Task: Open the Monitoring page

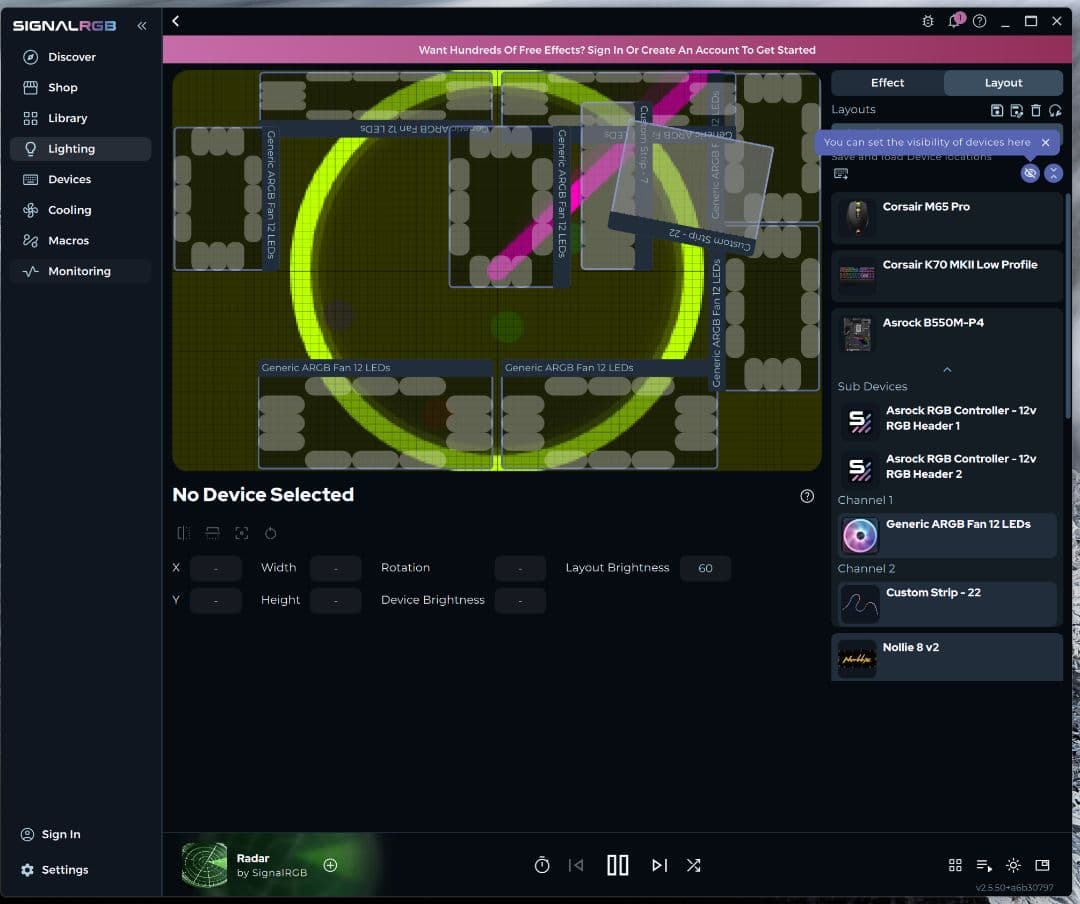Action: 80,271
